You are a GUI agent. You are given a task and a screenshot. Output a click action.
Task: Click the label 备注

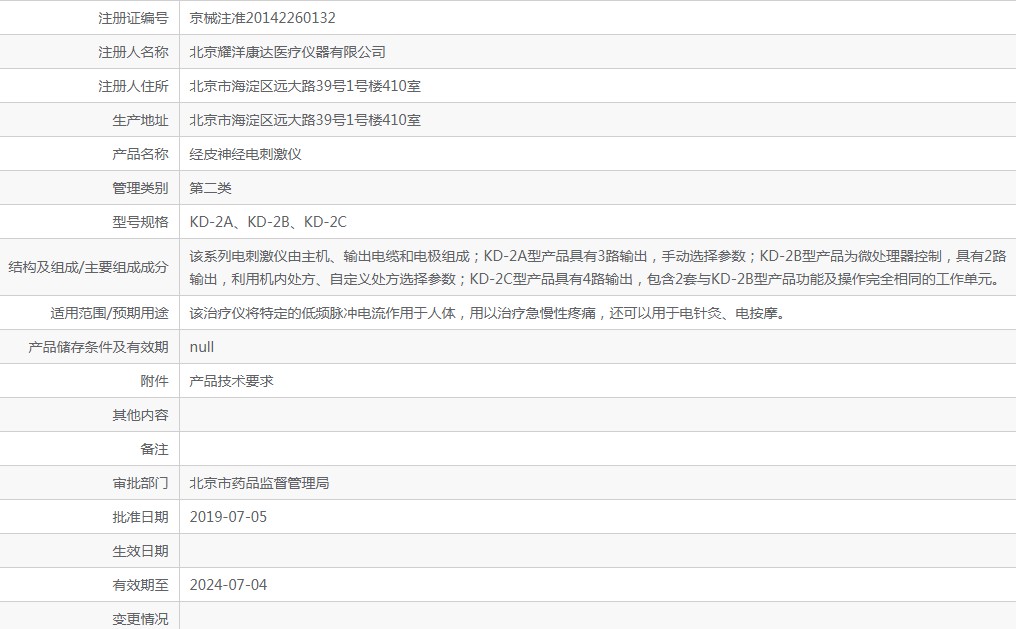[x=154, y=450]
